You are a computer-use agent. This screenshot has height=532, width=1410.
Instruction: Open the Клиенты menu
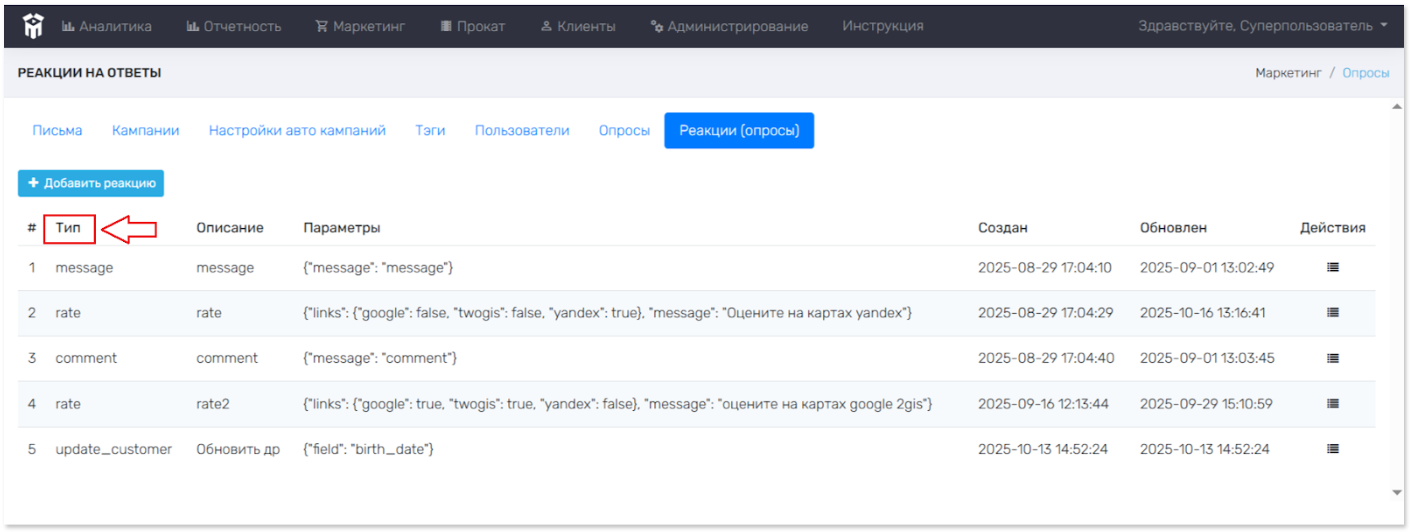[x=578, y=26]
